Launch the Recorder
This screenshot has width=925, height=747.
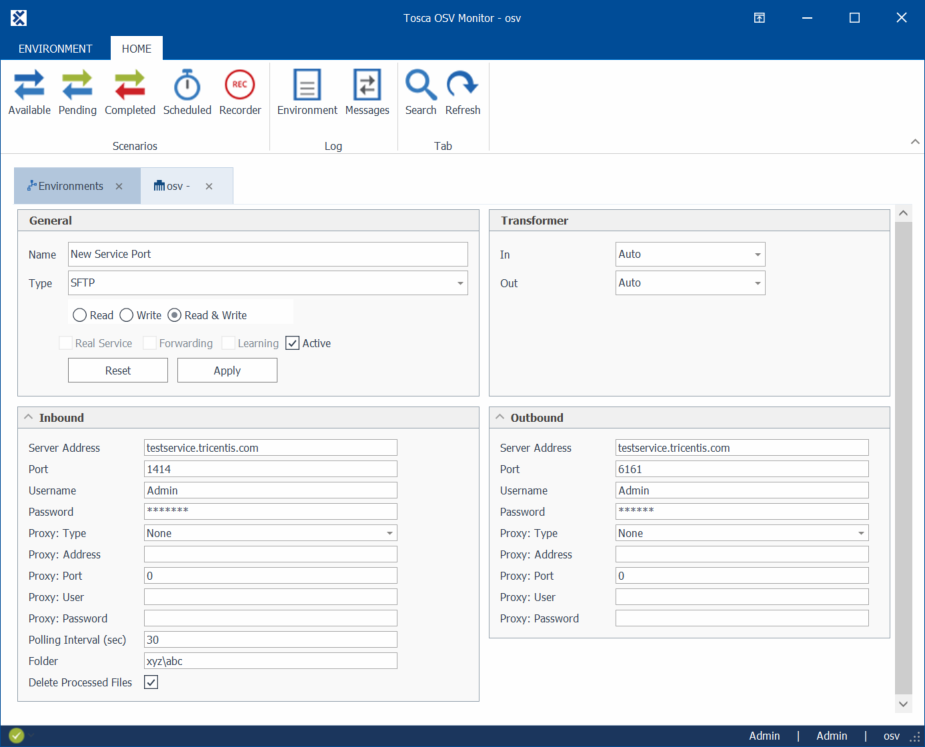point(240,93)
